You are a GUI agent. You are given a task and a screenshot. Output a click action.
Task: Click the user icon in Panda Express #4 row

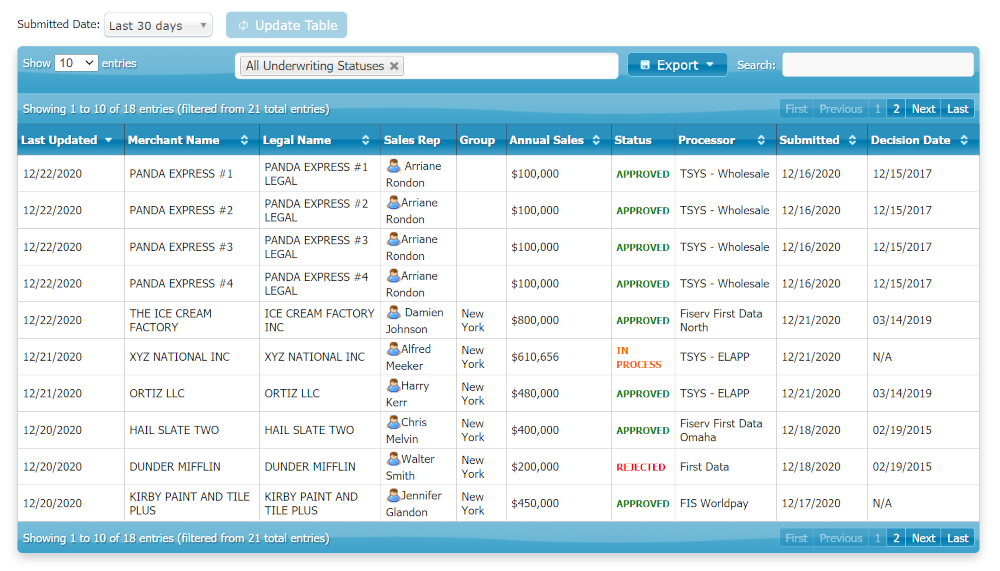[394, 276]
